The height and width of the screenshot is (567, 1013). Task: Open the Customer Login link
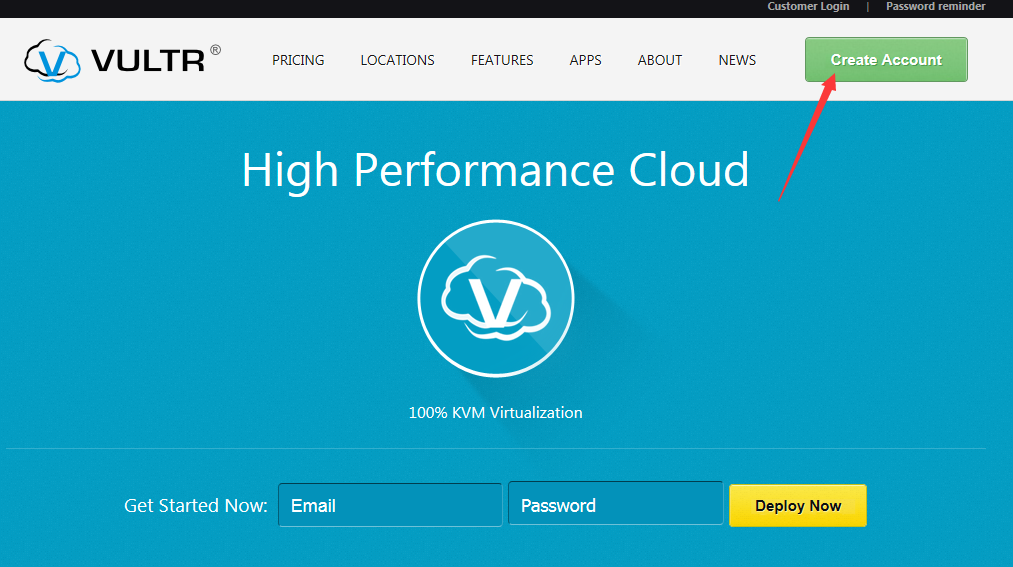808,7
